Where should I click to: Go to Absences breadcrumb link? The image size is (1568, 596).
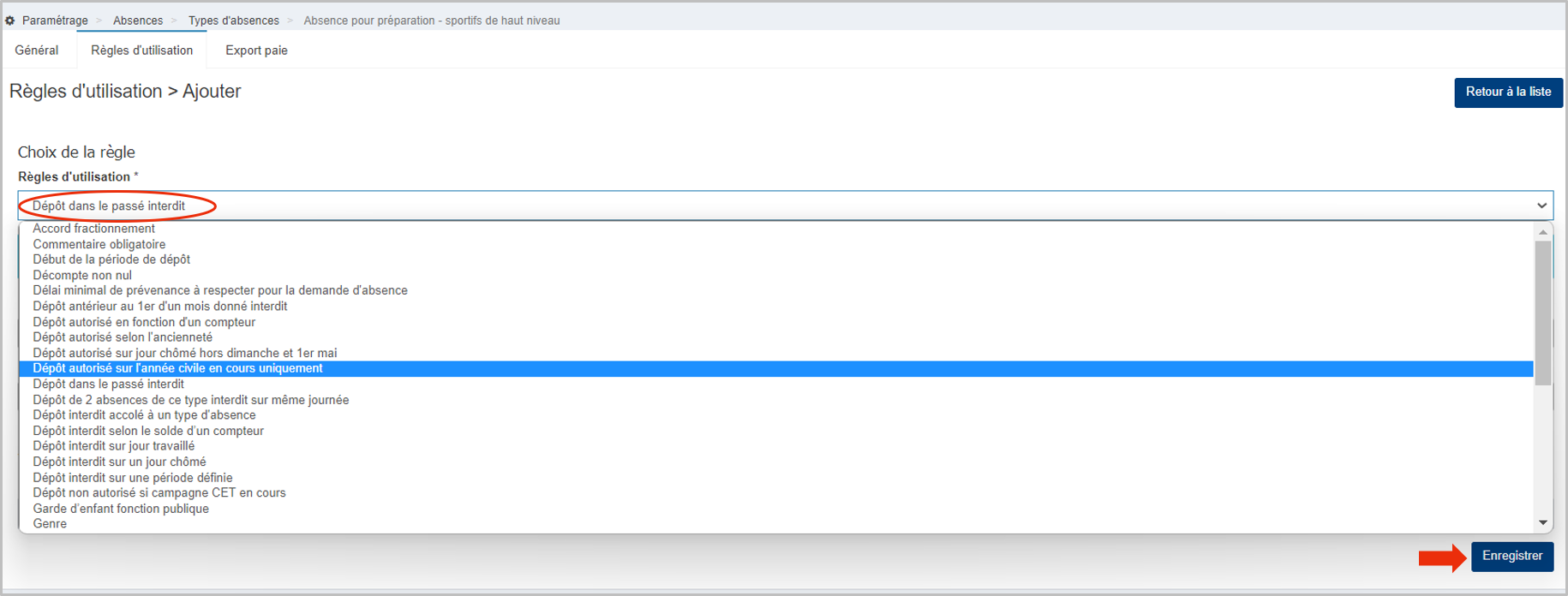pos(138,21)
